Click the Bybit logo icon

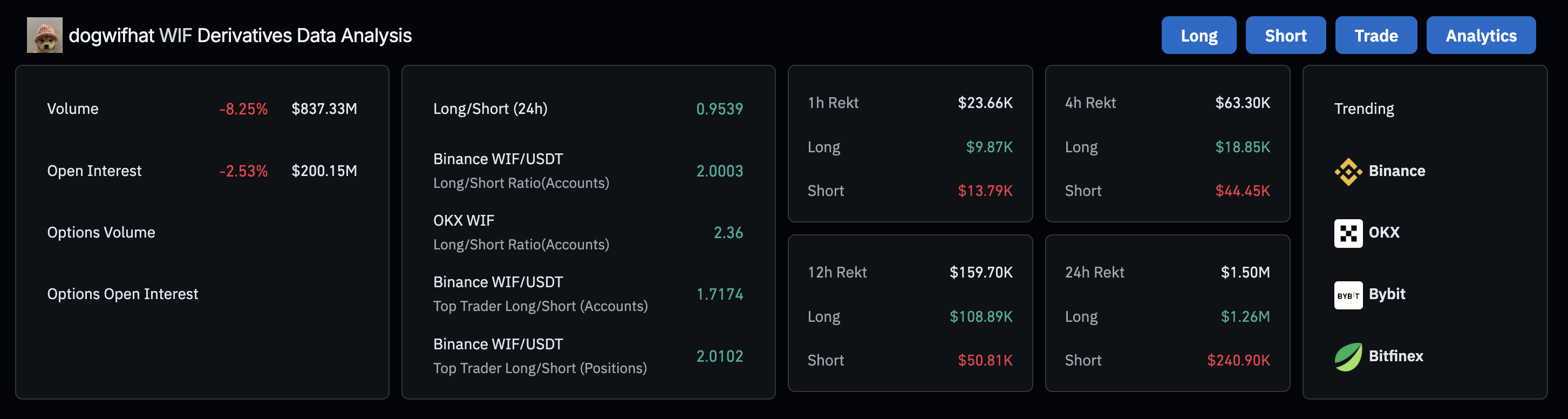tap(1348, 295)
